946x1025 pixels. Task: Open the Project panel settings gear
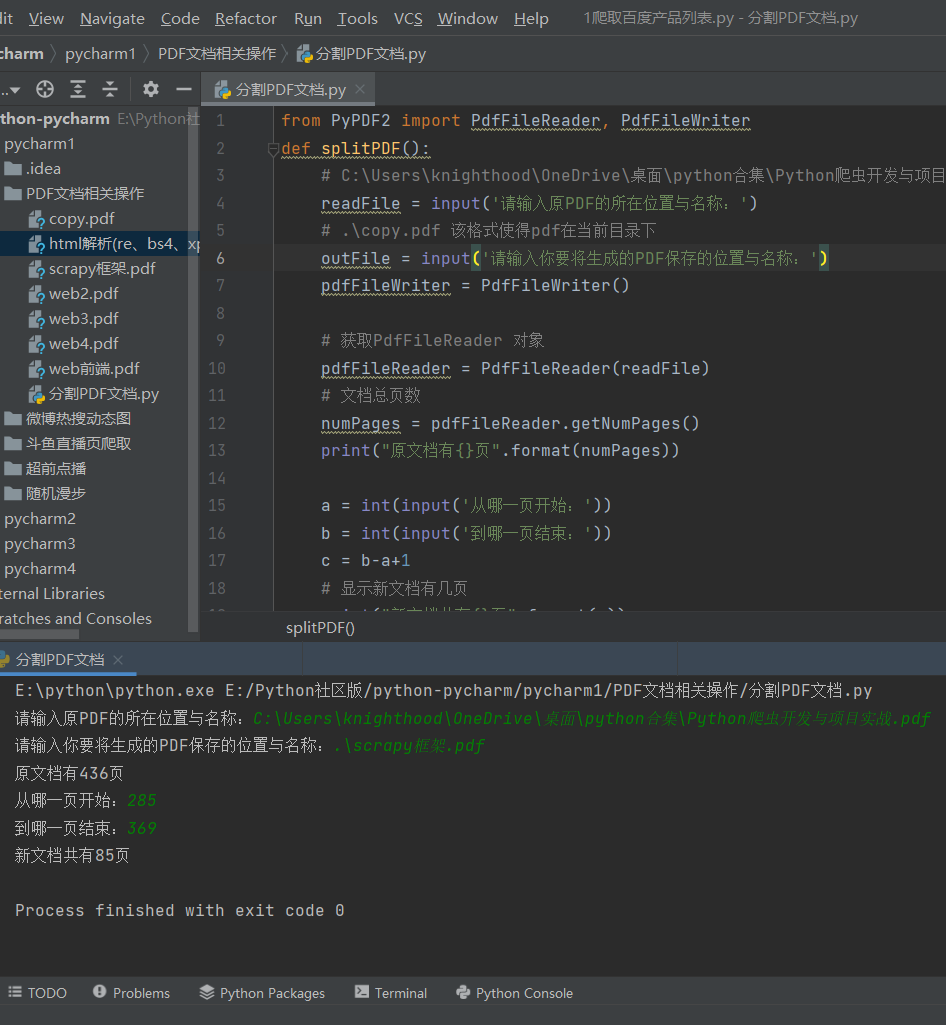(x=150, y=90)
